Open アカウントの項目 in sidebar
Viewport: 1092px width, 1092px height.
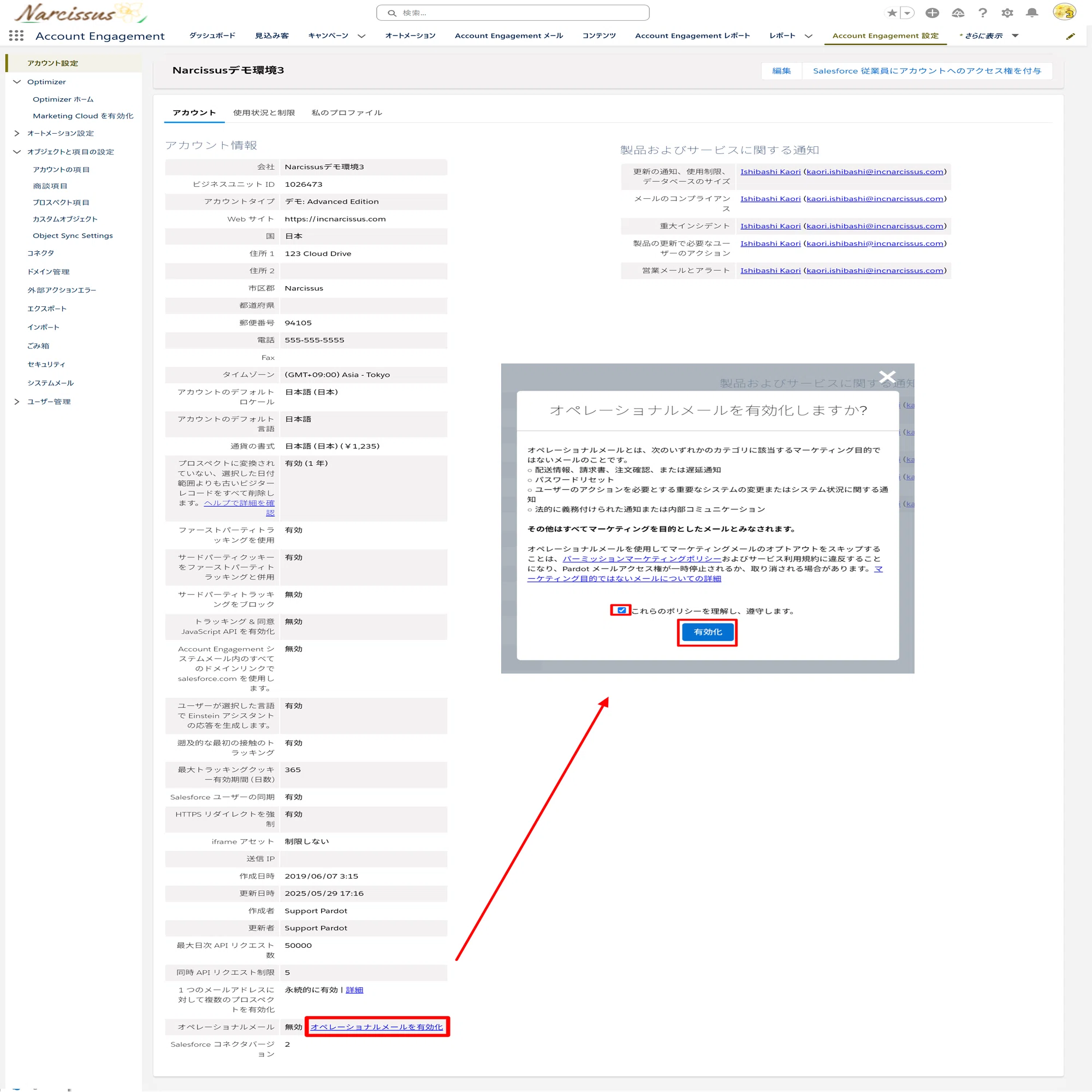pyautogui.click(x=61, y=170)
